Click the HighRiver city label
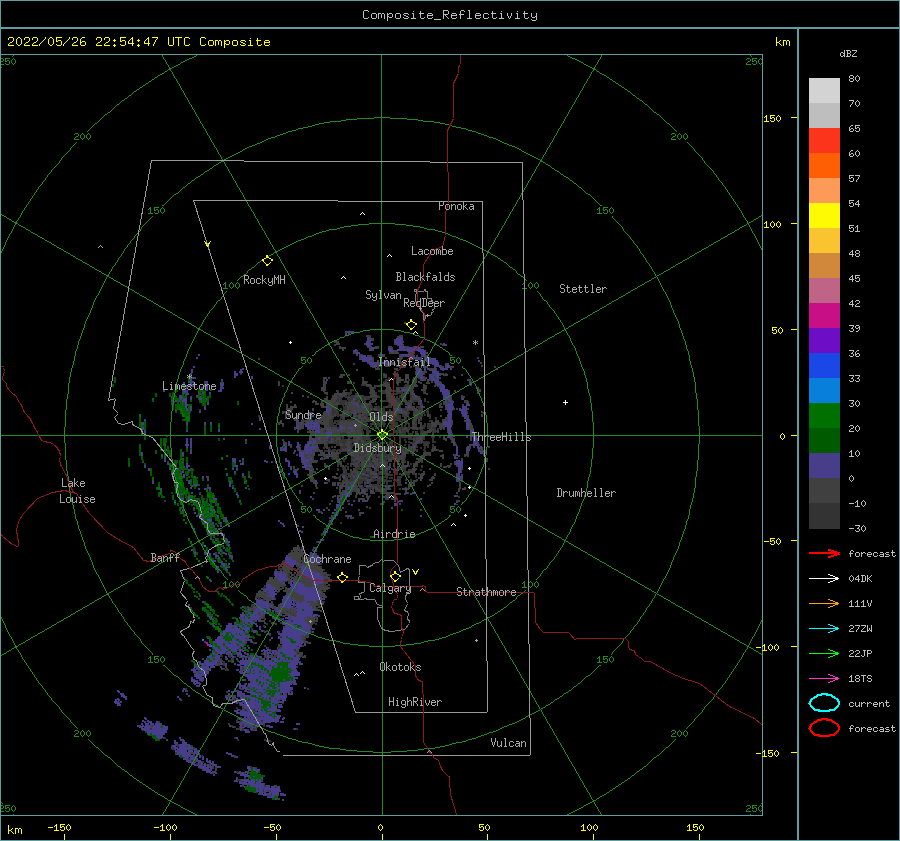The height and width of the screenshot is (841, 900). (415, 702)
